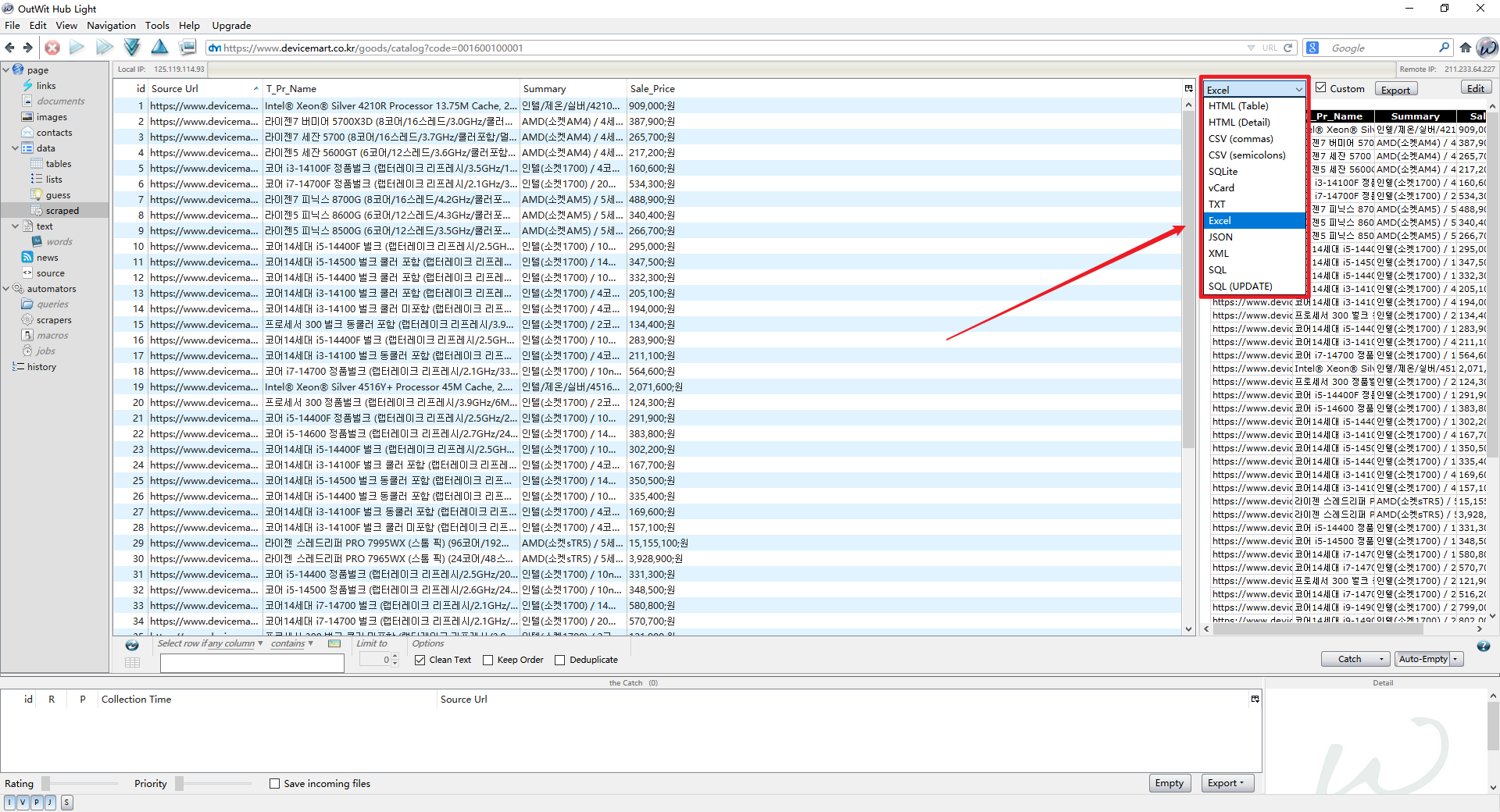Open the documents view in the sidebar
This screenshot has height=812, width=1500.
60,101
